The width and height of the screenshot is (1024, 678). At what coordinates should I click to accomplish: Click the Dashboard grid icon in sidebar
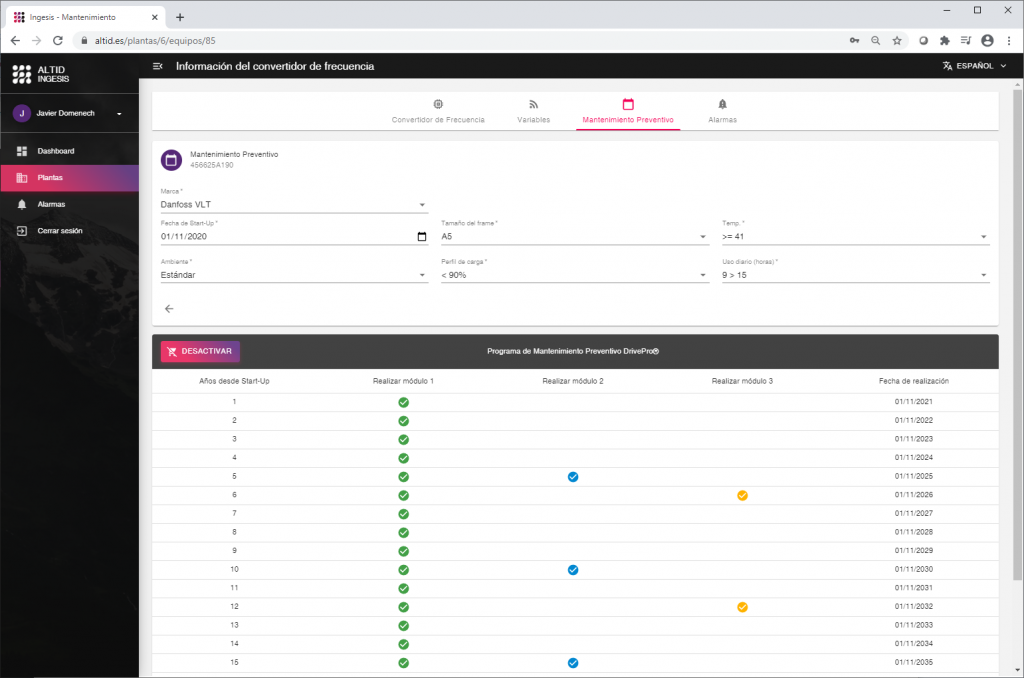coord(22,151)
